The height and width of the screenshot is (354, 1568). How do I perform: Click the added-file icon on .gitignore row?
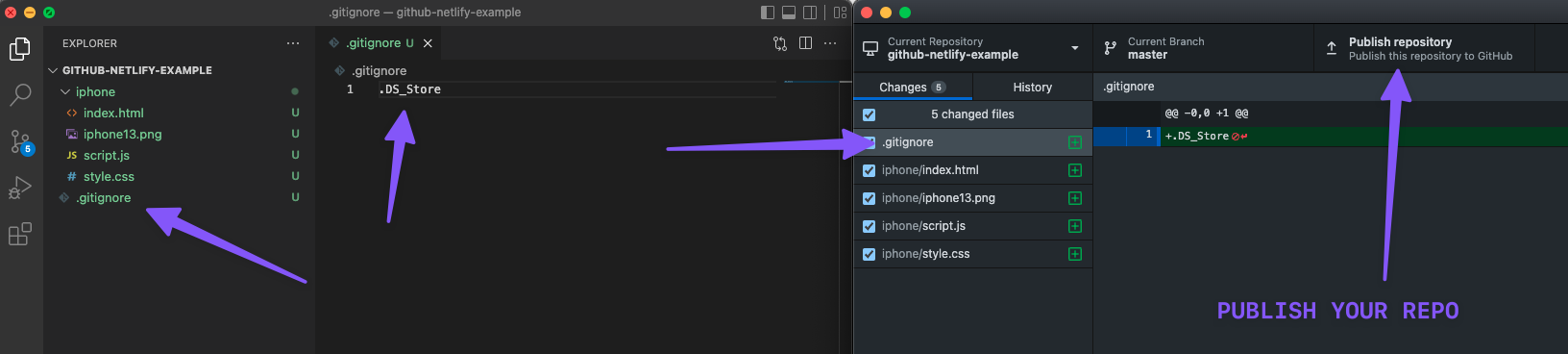pos(1075,142)
